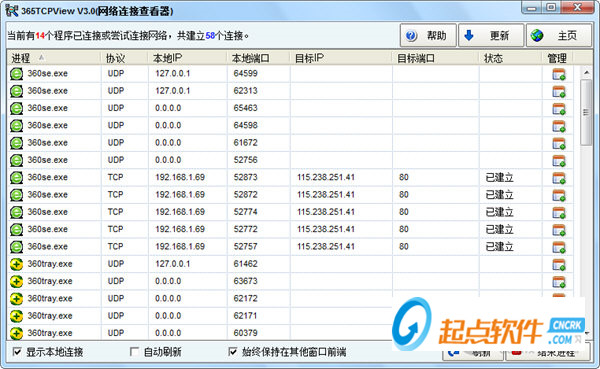Toggle 始终保持在其他窗口前端 checkbox
This screenshot has height=369, width=600.
tap(233, 351)
